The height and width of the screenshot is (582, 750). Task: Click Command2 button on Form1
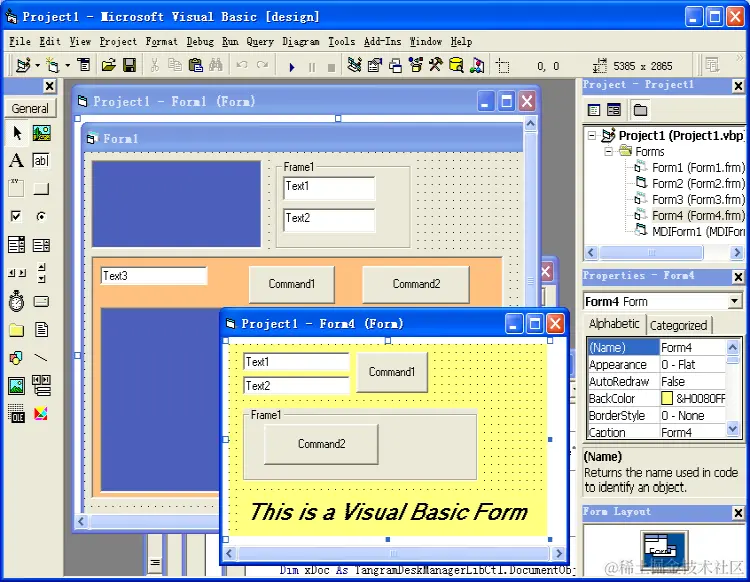416,284
